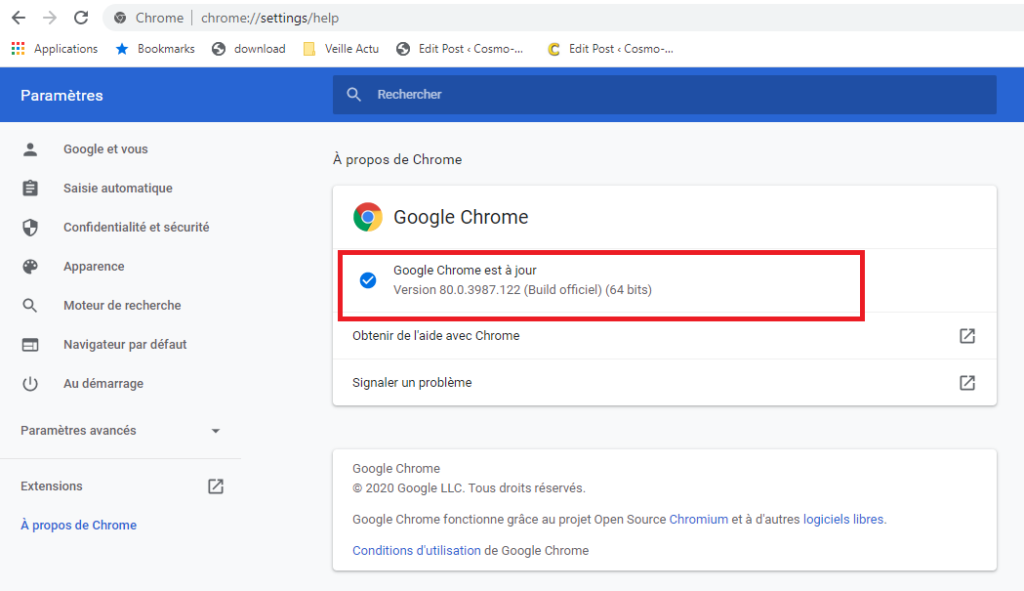1024x591 pixels.
Task: Click the Paramètres avancés dropdown arrow
Action: [216, 431]
